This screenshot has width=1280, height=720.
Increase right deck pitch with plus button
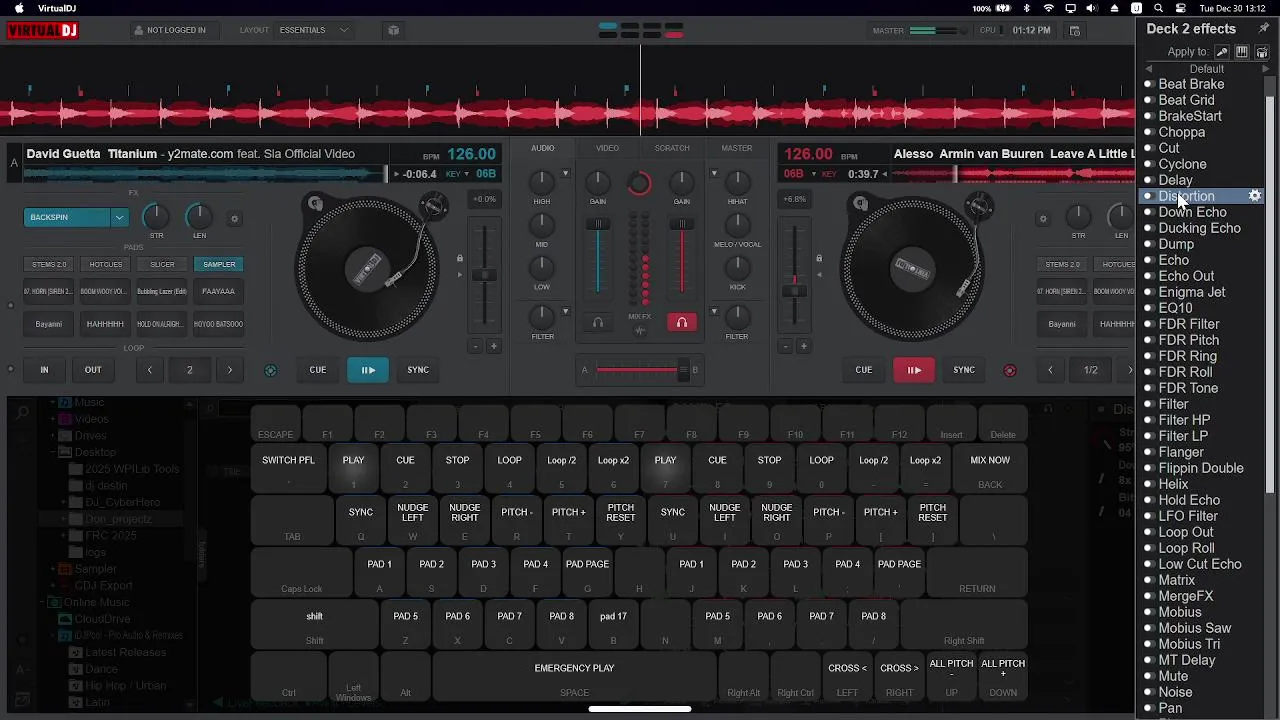[x=803, y=346]
